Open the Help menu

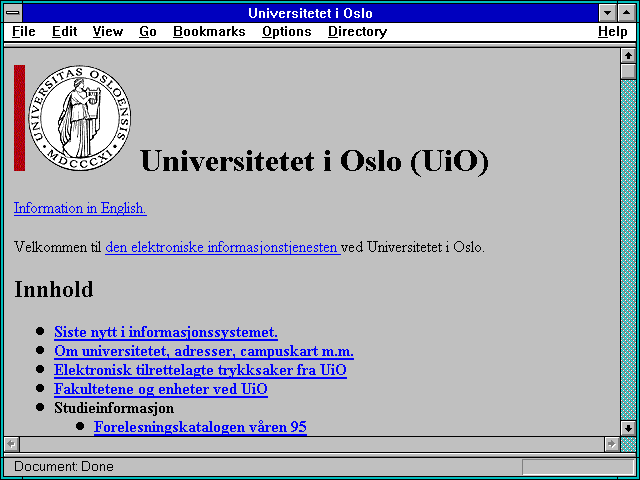coord(613,31)
